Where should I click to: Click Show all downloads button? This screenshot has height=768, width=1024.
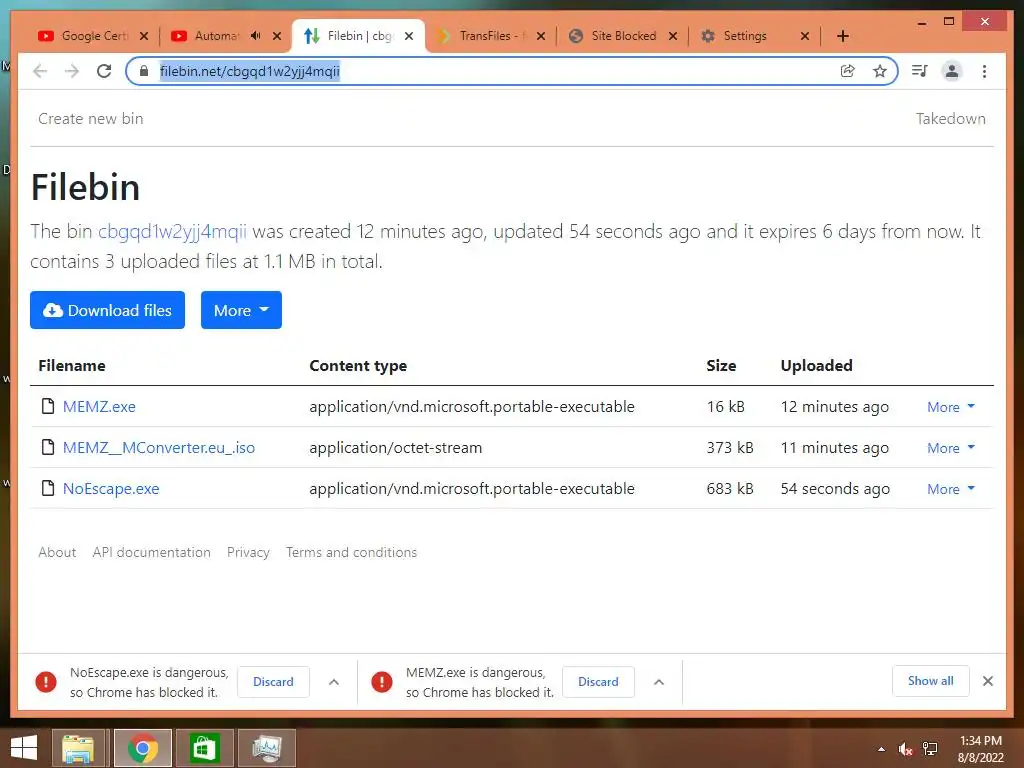coord(931,681)
